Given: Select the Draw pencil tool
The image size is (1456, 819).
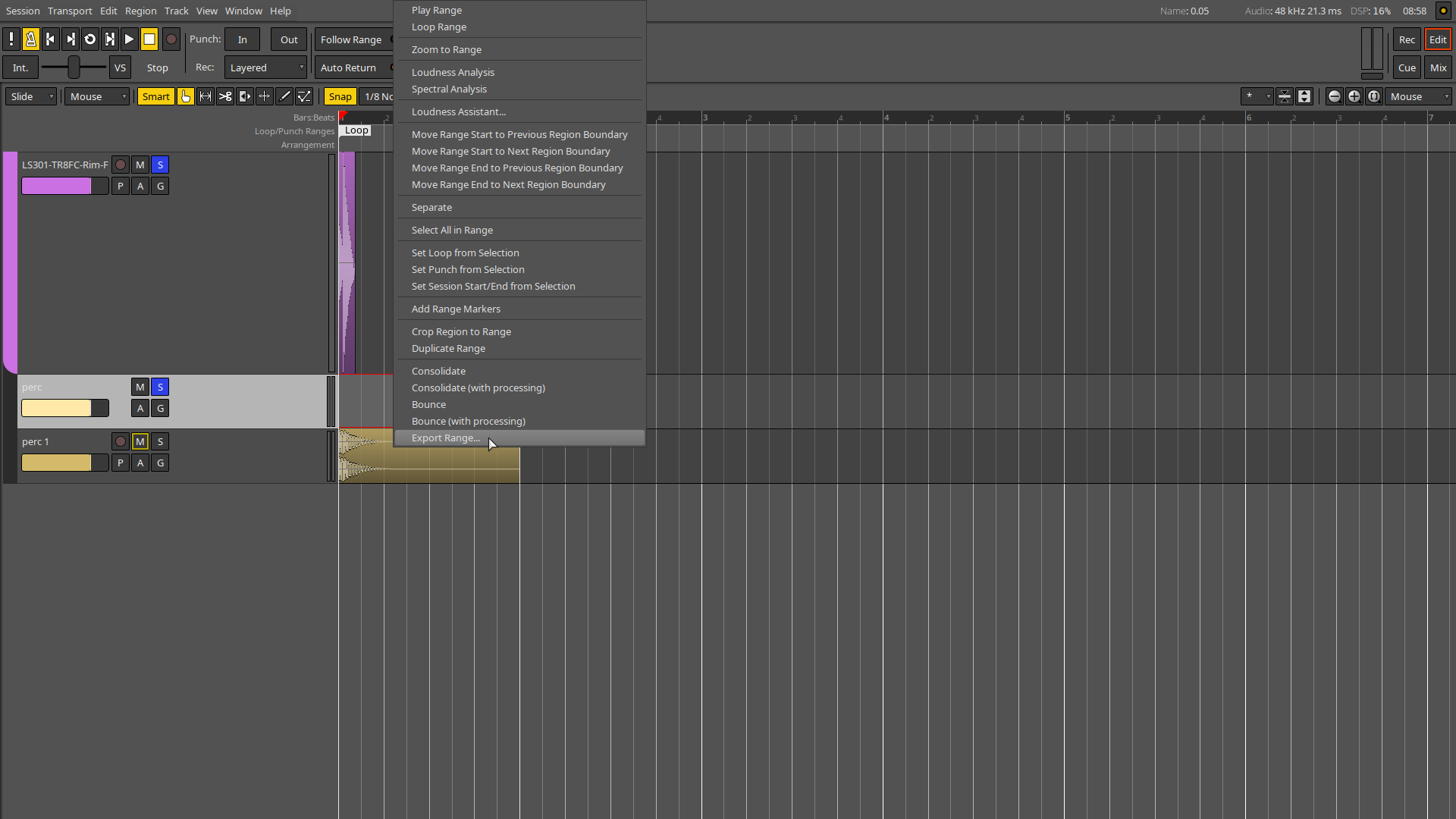Looking at the screenshot, I should point(284,96).
